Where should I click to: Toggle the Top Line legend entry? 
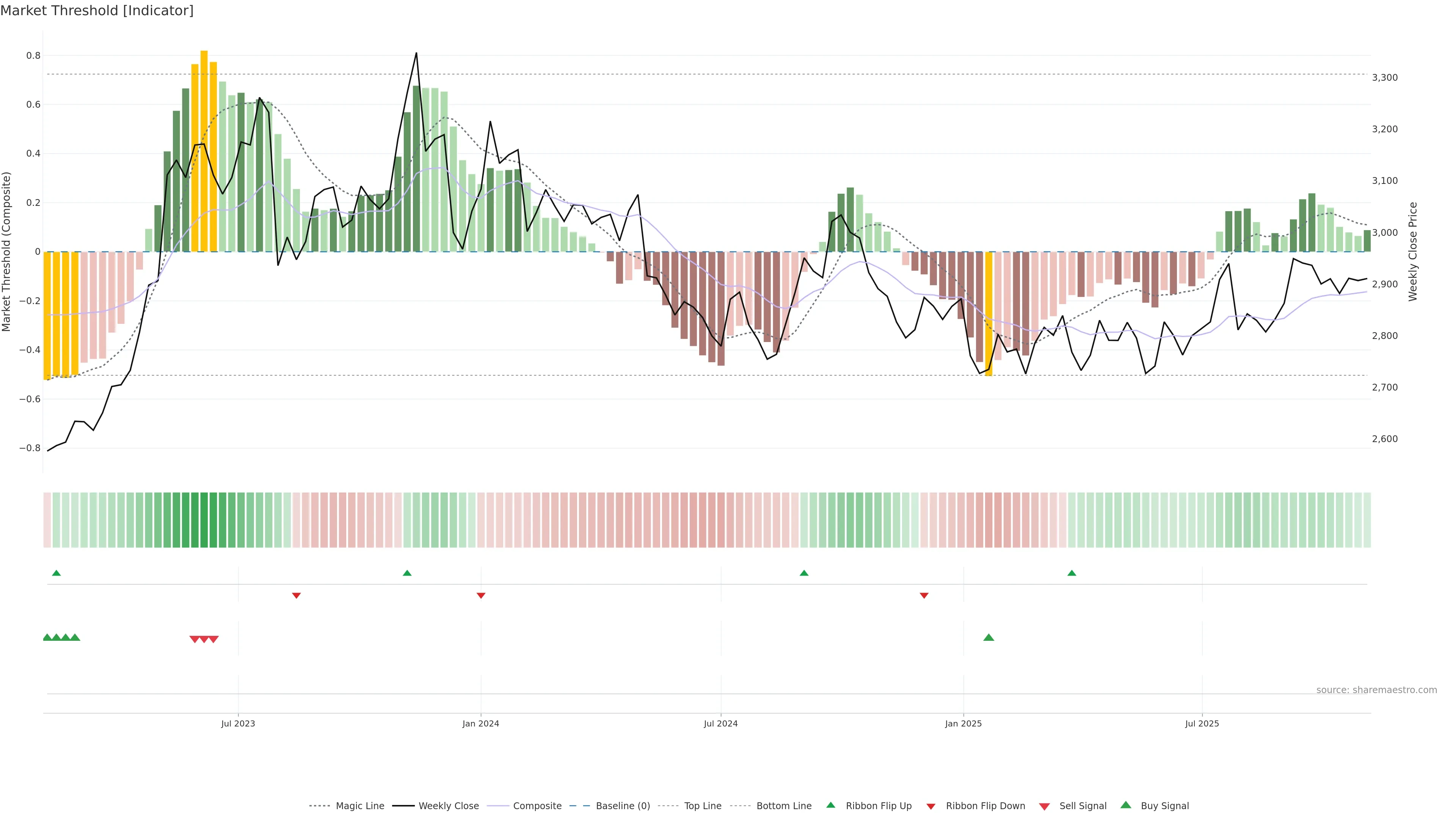(703, 806)
